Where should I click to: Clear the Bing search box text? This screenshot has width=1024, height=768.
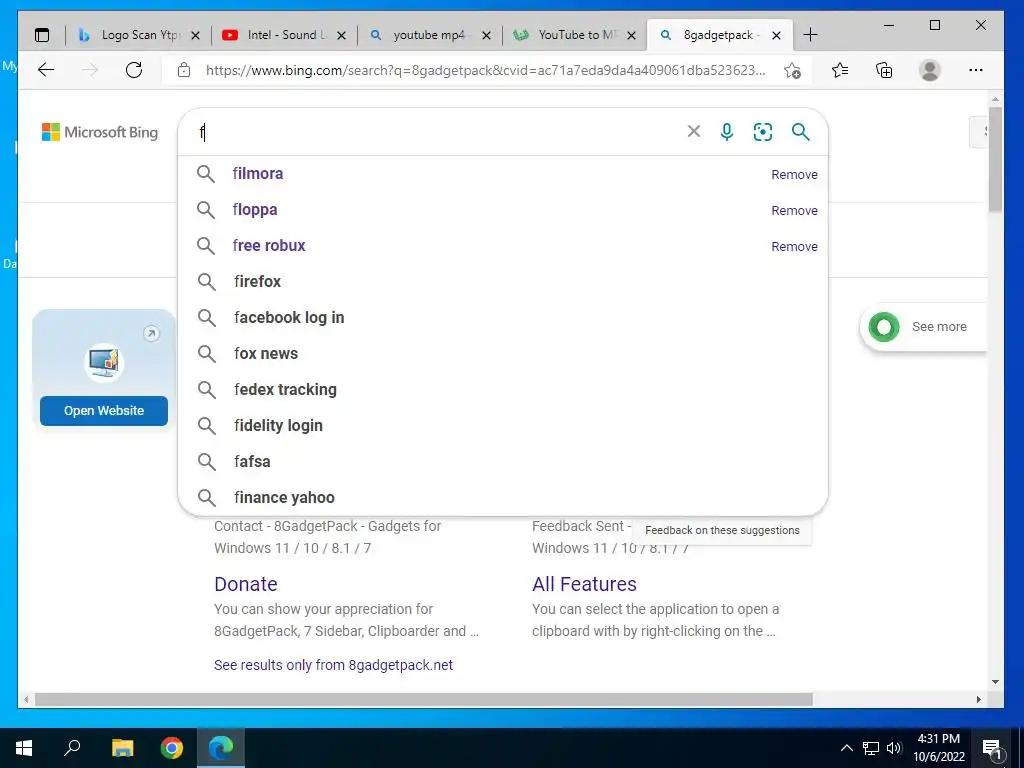click(694, 131)
